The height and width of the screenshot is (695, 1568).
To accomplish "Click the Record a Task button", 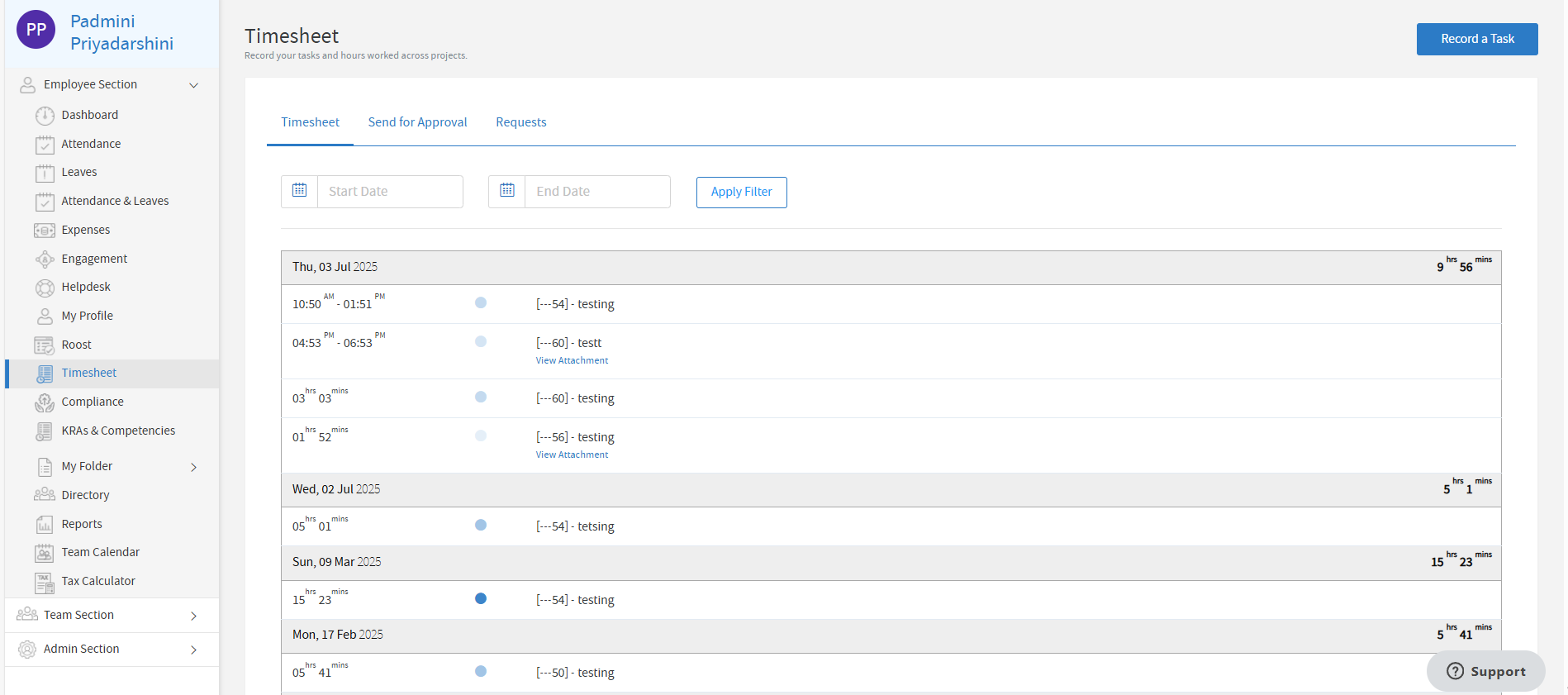I will (x=1476, y=39).
